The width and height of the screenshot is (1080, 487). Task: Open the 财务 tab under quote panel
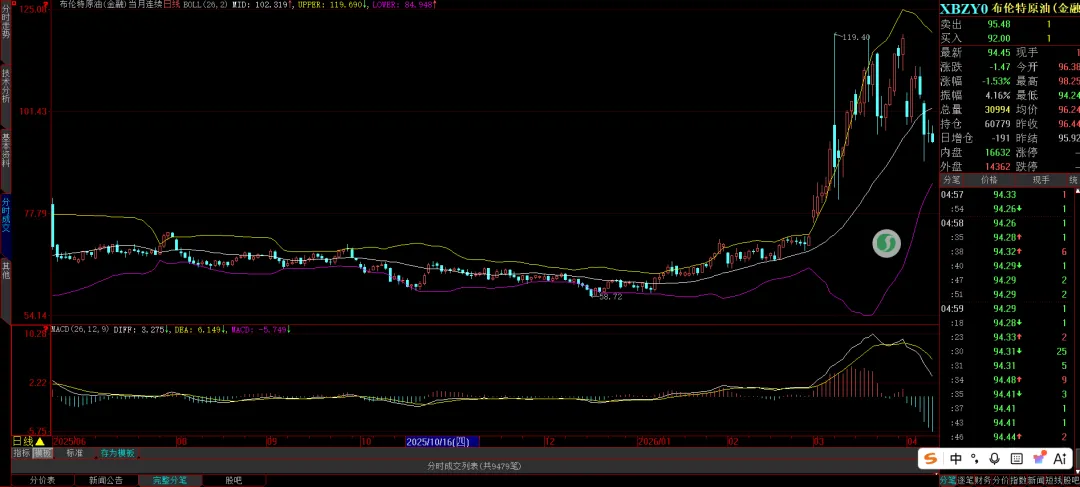tap(983, 480)
